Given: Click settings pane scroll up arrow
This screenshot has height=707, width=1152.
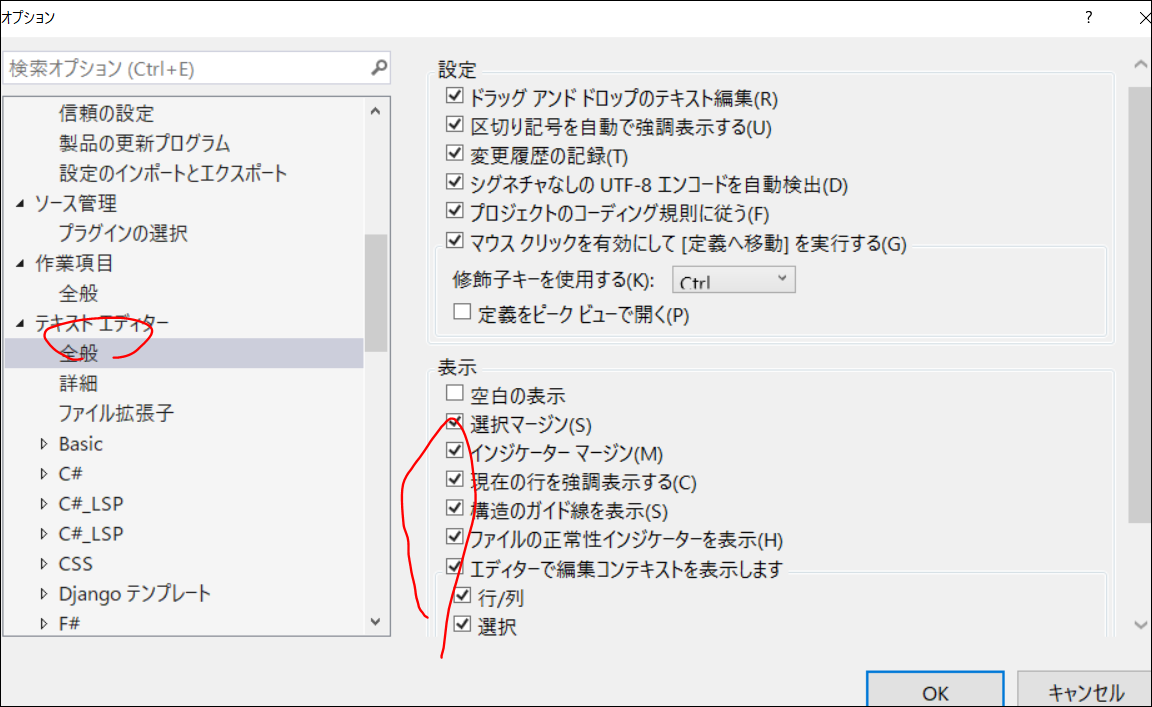Looking at the screenshot, I should (1140, 65).
